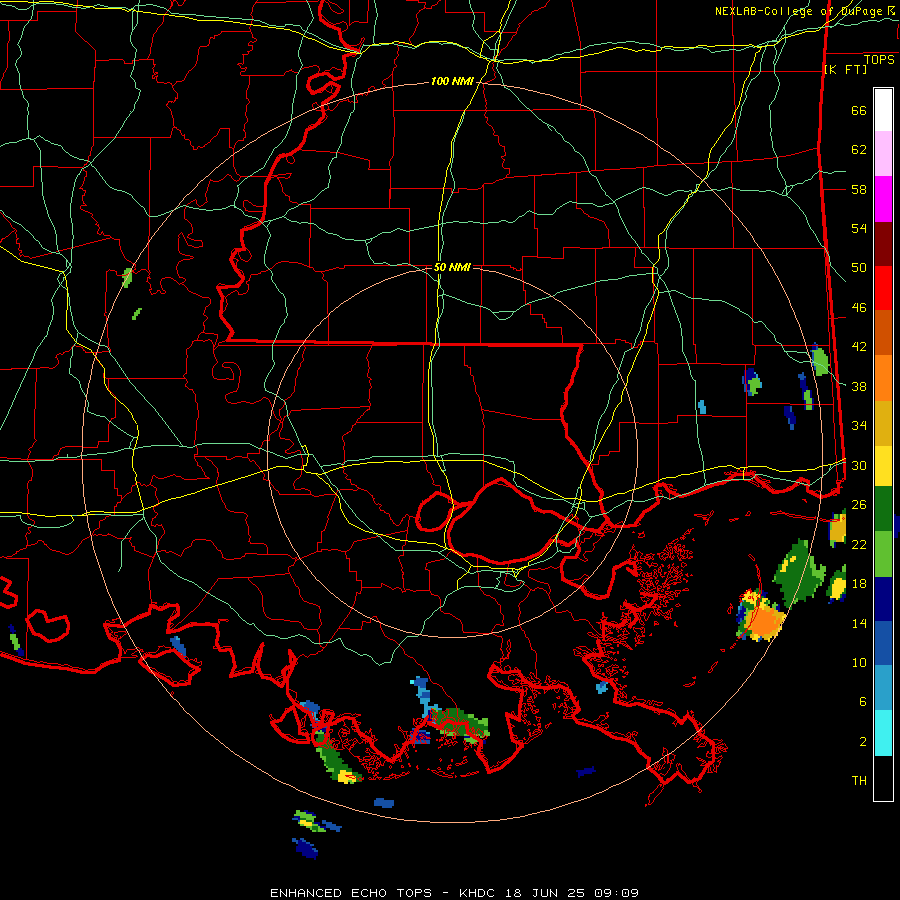The image size is (900, 900).
Task: Click the '58' legend value
Action: pos(859,189)
